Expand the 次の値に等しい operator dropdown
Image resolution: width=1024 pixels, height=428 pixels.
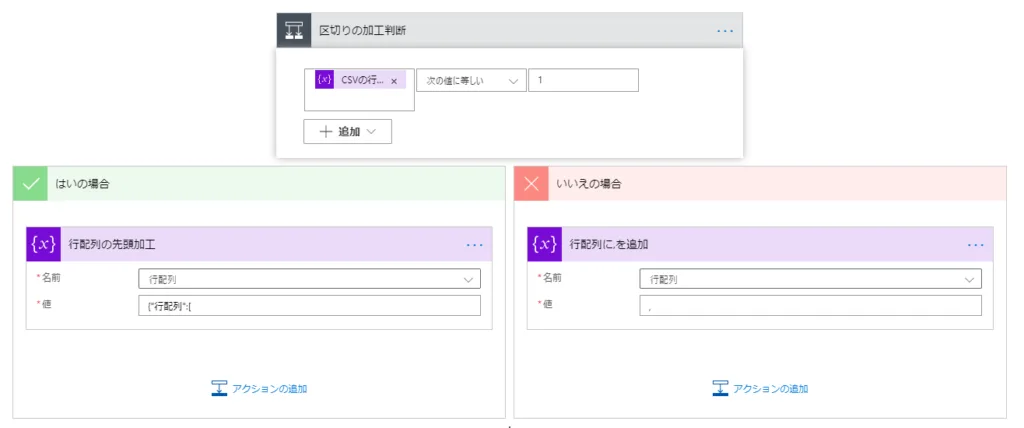(471, 80)
